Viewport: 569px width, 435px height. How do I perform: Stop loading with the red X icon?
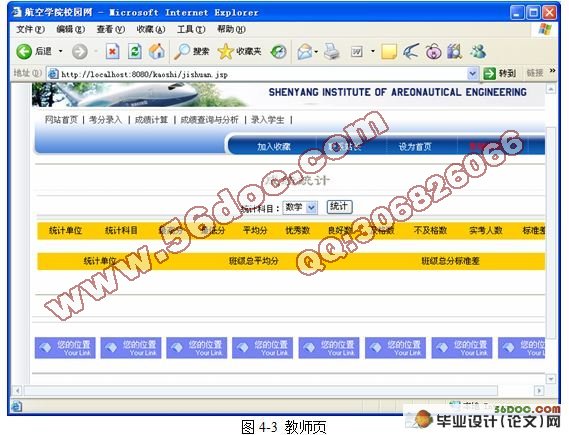(x=112, y=52)
